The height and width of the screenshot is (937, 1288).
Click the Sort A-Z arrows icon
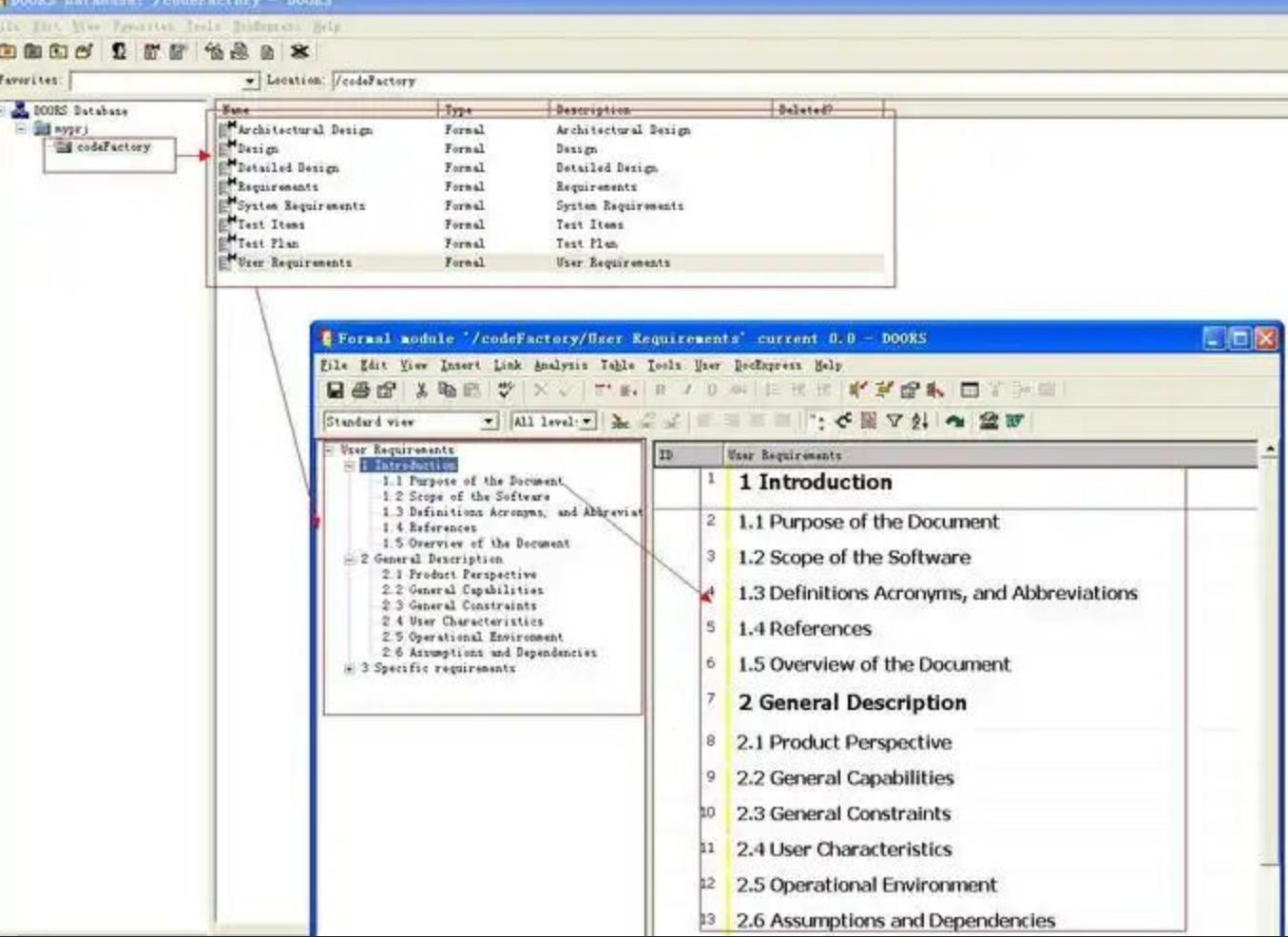coord(919,421)
